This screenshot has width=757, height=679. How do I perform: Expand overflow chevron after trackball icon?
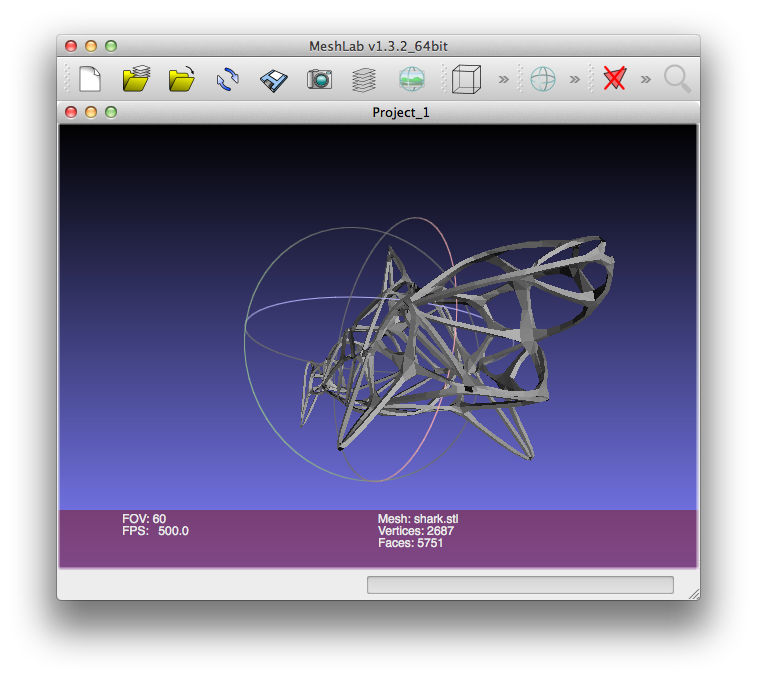(x=575, y=79)
